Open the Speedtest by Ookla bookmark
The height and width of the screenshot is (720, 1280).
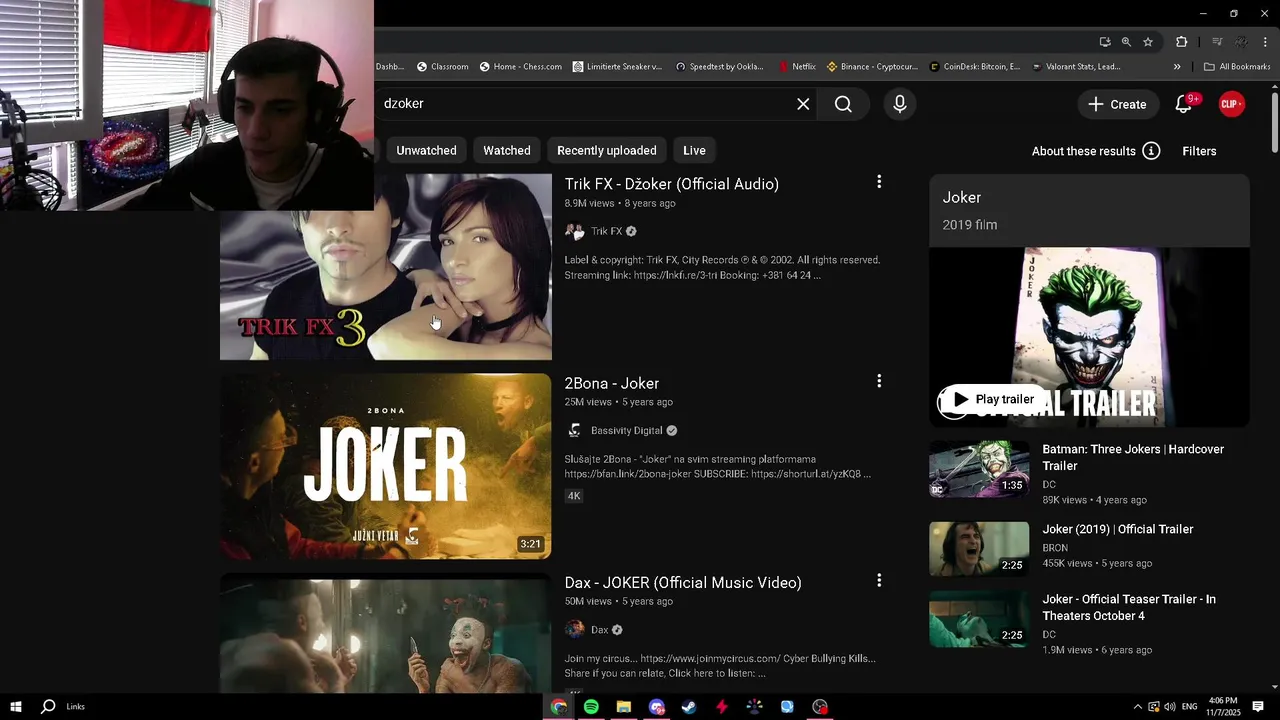coord(719,67)
